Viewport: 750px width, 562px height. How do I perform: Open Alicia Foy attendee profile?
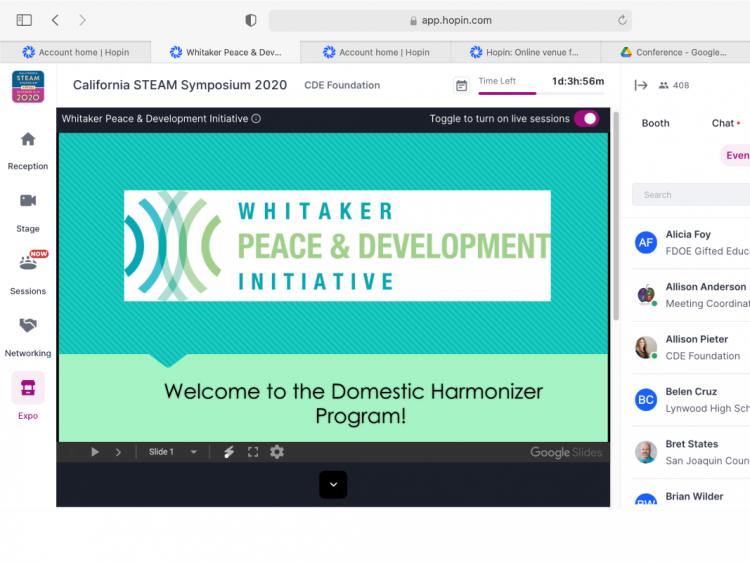pyautogui.click(x=691, y=242)
